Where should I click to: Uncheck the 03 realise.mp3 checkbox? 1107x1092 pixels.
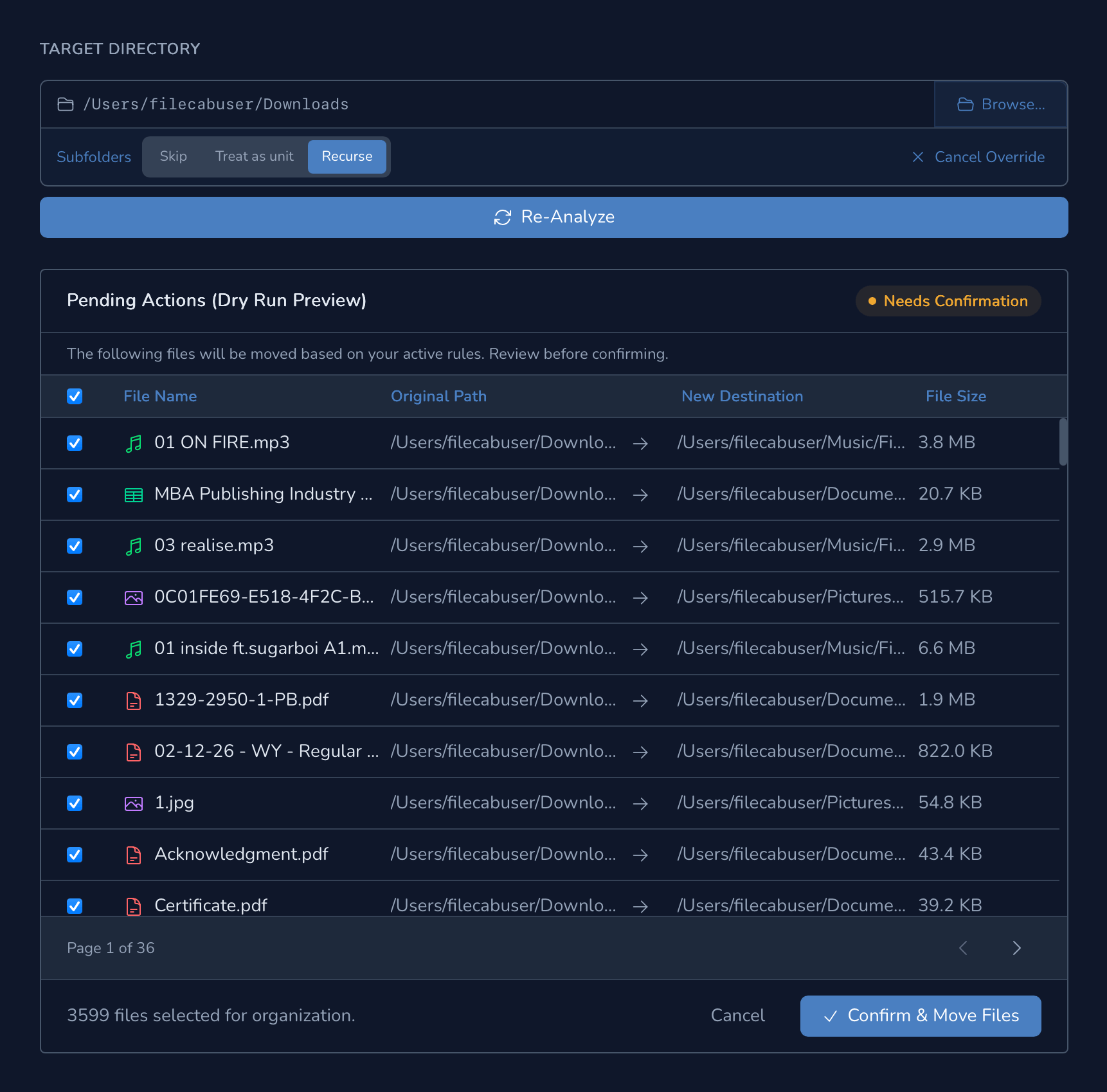point(75,546)
